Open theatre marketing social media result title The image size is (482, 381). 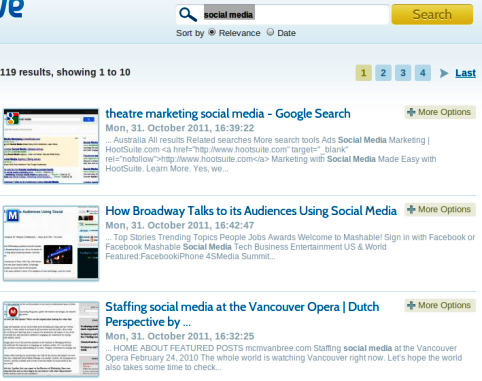coord(228,114)
